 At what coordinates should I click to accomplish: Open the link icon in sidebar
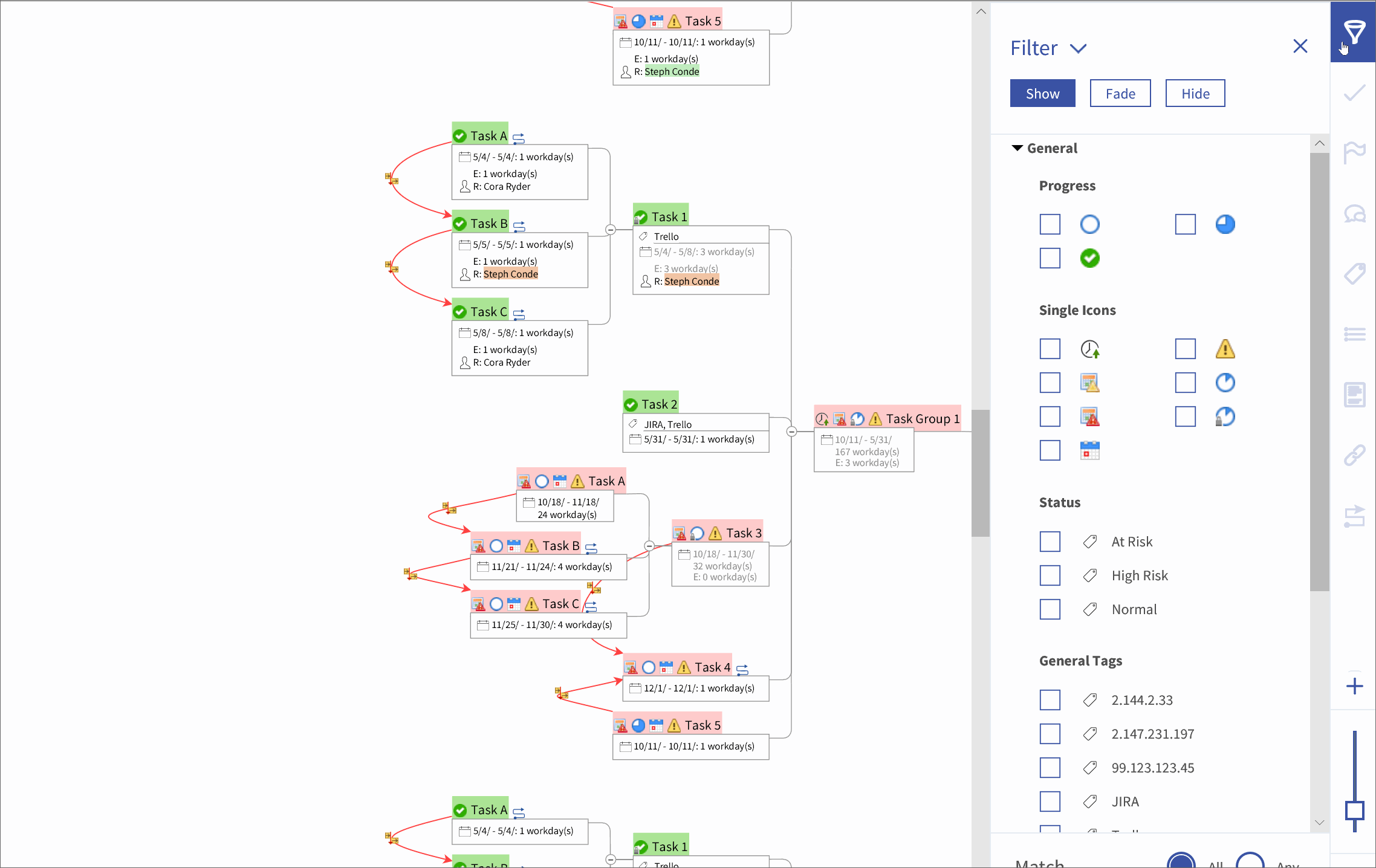click(1354, 455)
